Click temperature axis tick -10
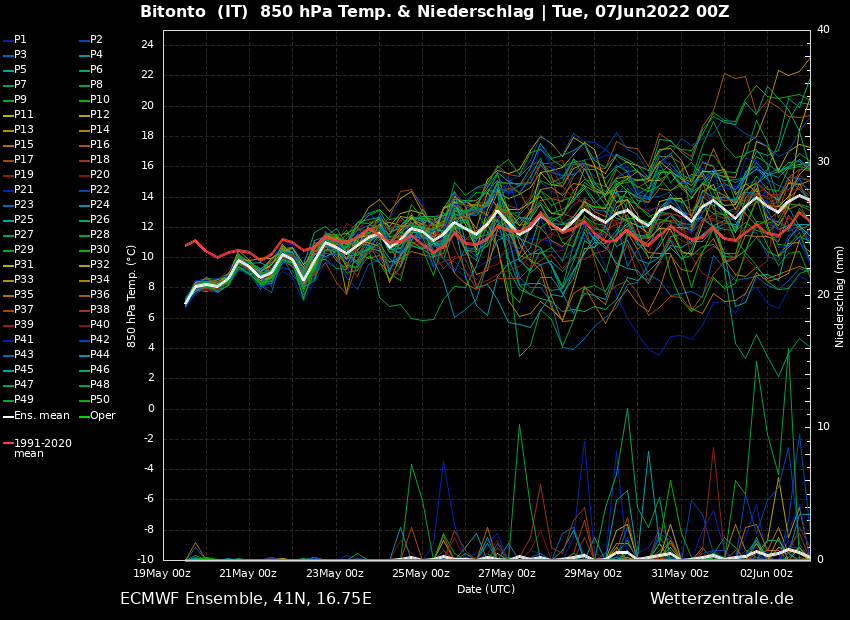 [x=145, y=560]
